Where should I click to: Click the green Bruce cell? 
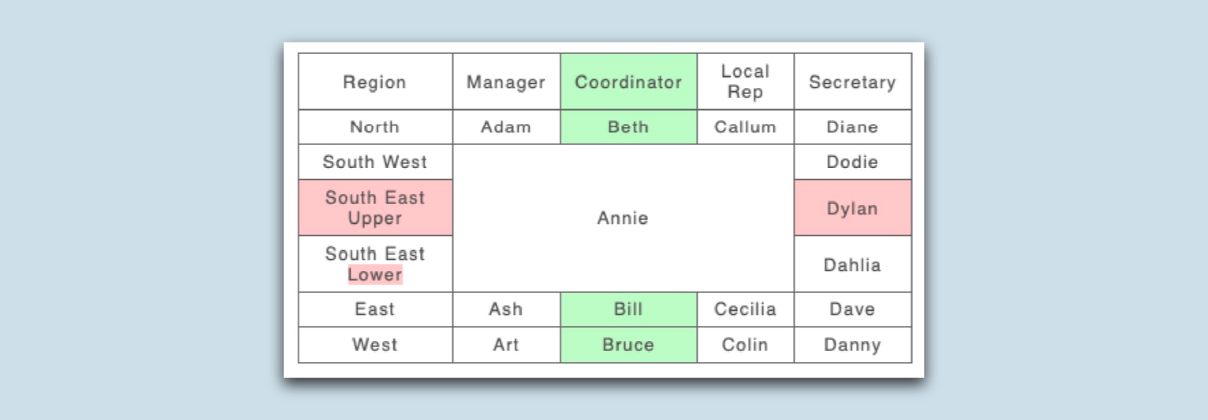point(628,345)
